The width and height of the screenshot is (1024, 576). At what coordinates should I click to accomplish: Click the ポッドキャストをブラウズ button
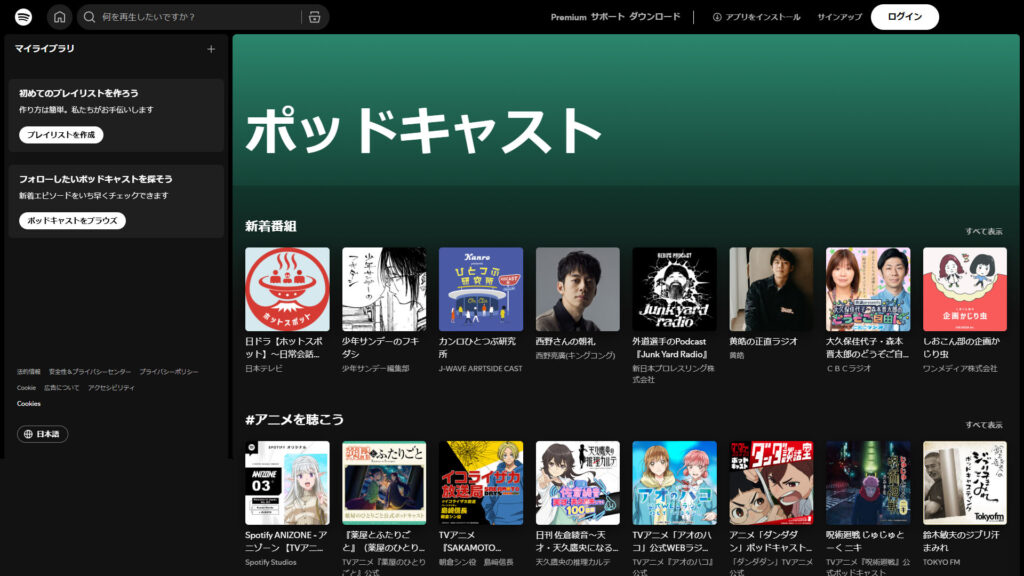72,221
